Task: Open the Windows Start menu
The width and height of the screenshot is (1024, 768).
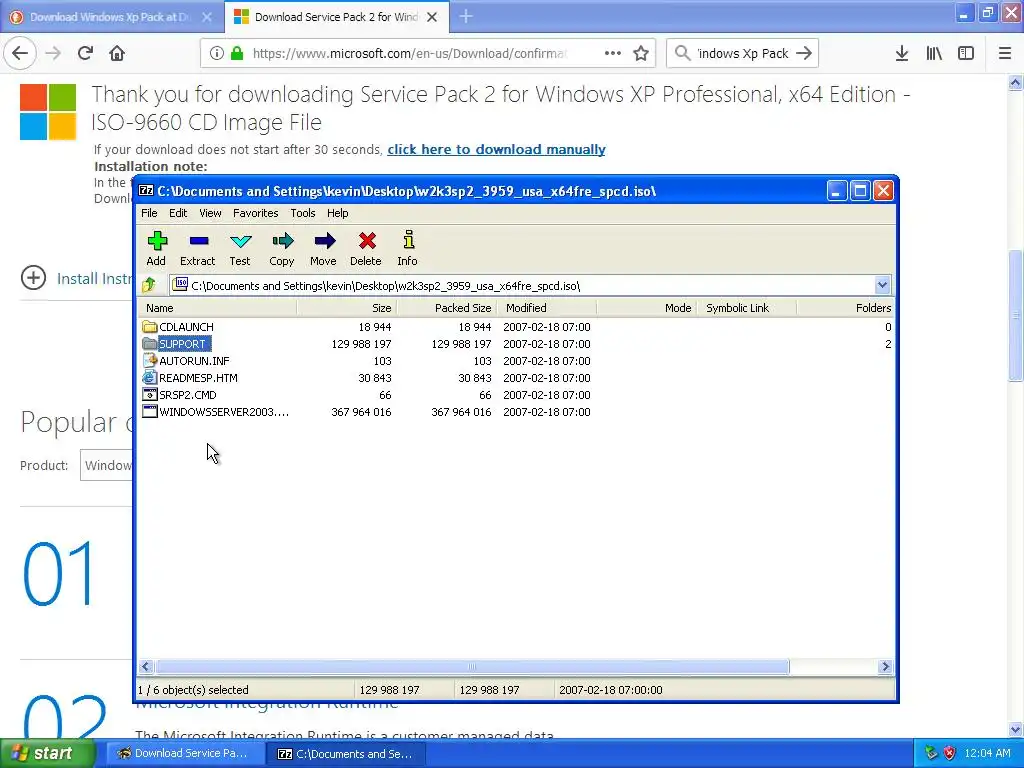Action: pos(47,754)
